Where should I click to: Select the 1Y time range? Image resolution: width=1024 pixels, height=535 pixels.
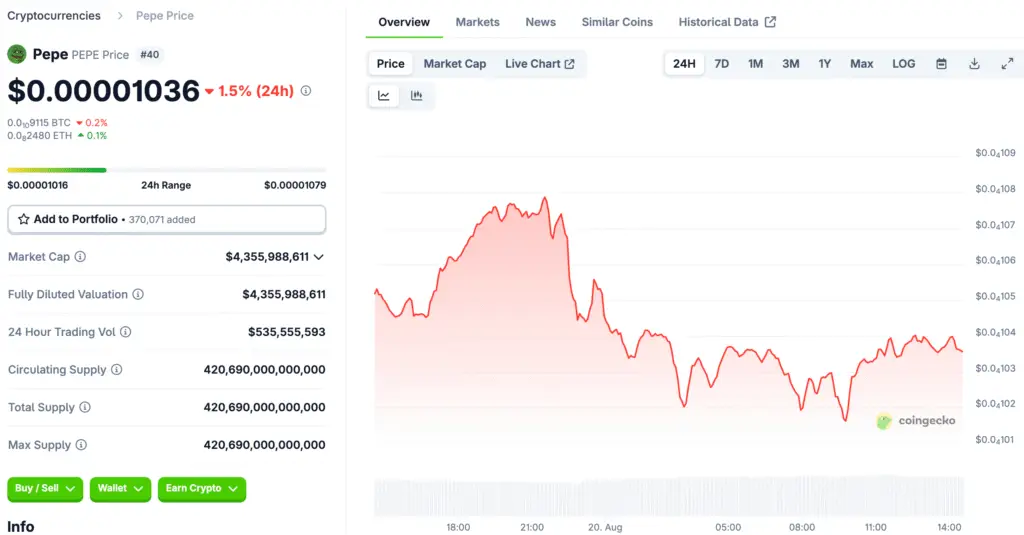point(825,64)
